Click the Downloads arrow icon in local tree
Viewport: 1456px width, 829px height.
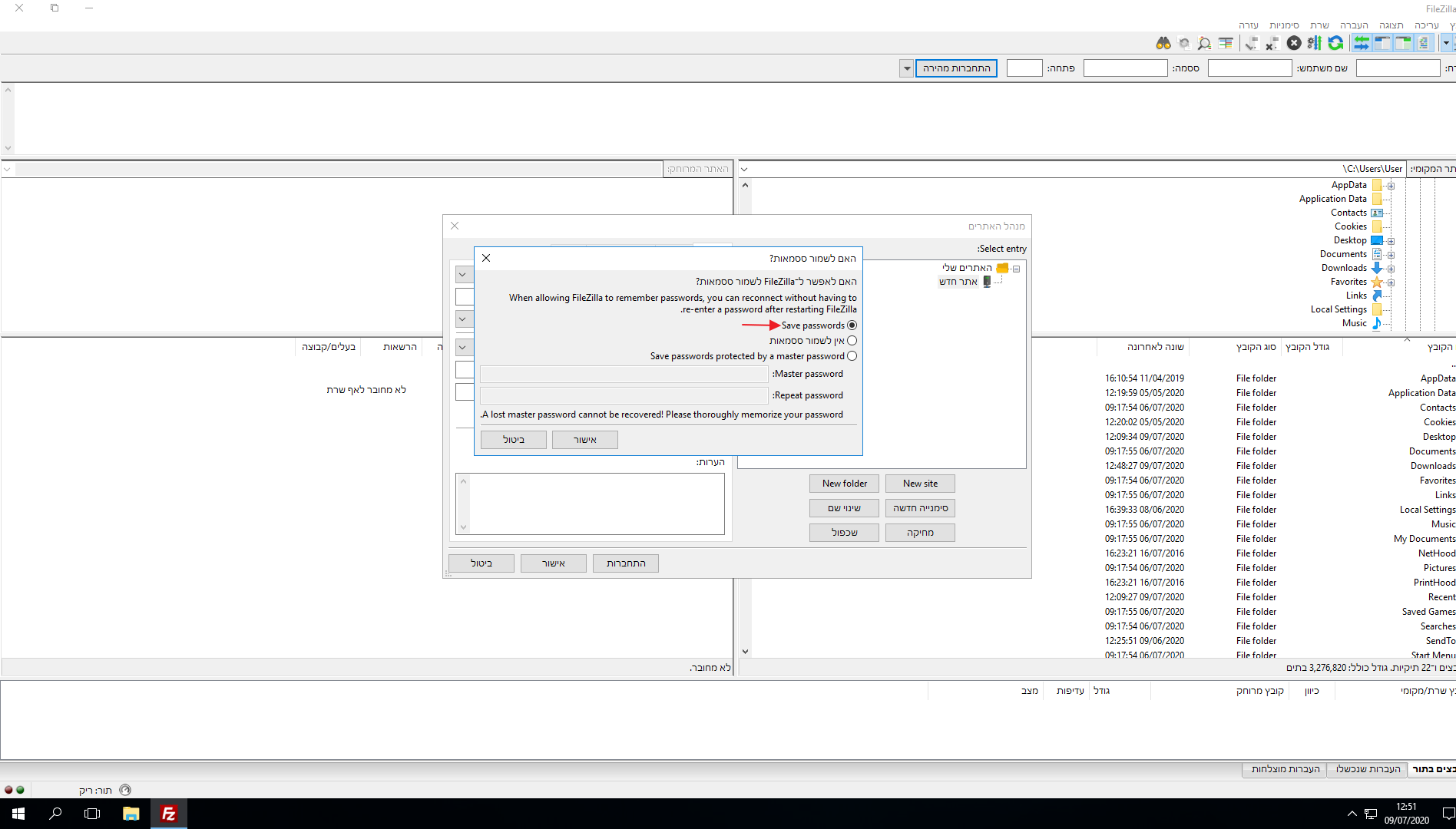[x=1377, y=268]
